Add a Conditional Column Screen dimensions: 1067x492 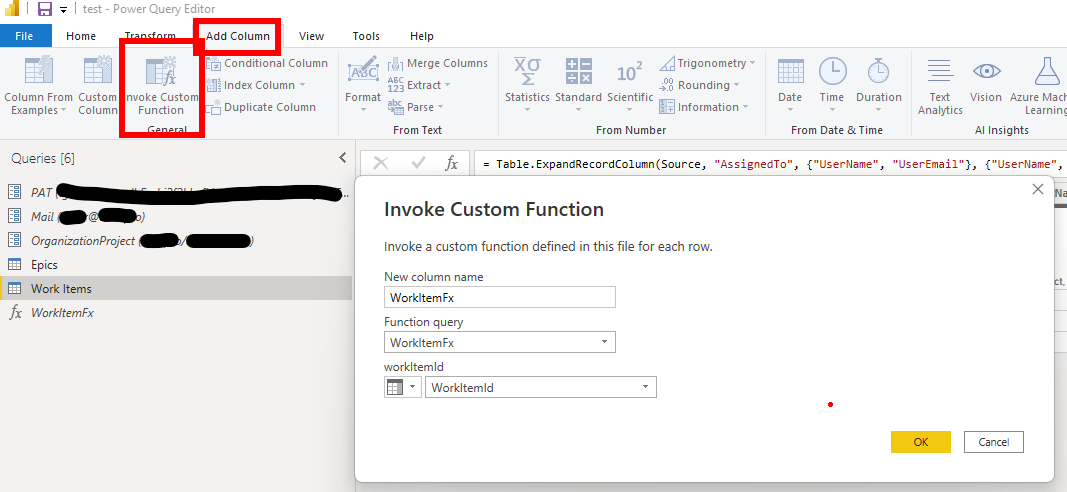coord(267,63)
